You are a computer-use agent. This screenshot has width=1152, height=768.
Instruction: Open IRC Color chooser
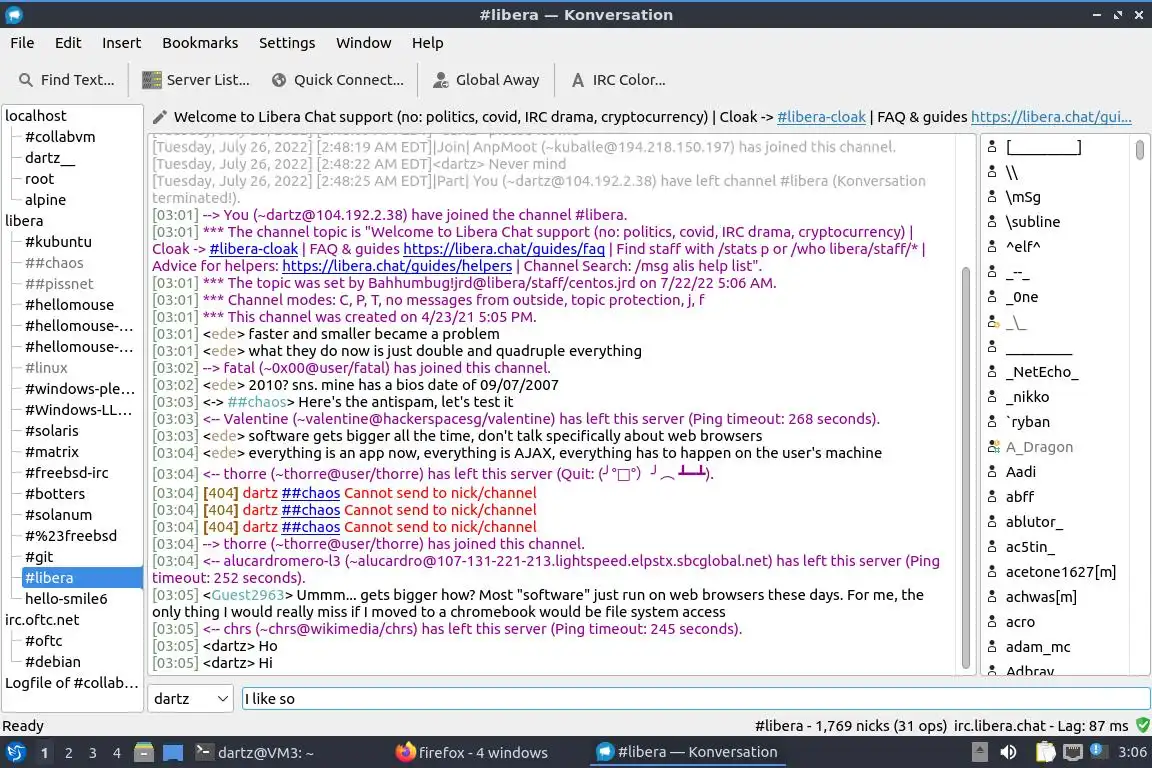point(618,80)
